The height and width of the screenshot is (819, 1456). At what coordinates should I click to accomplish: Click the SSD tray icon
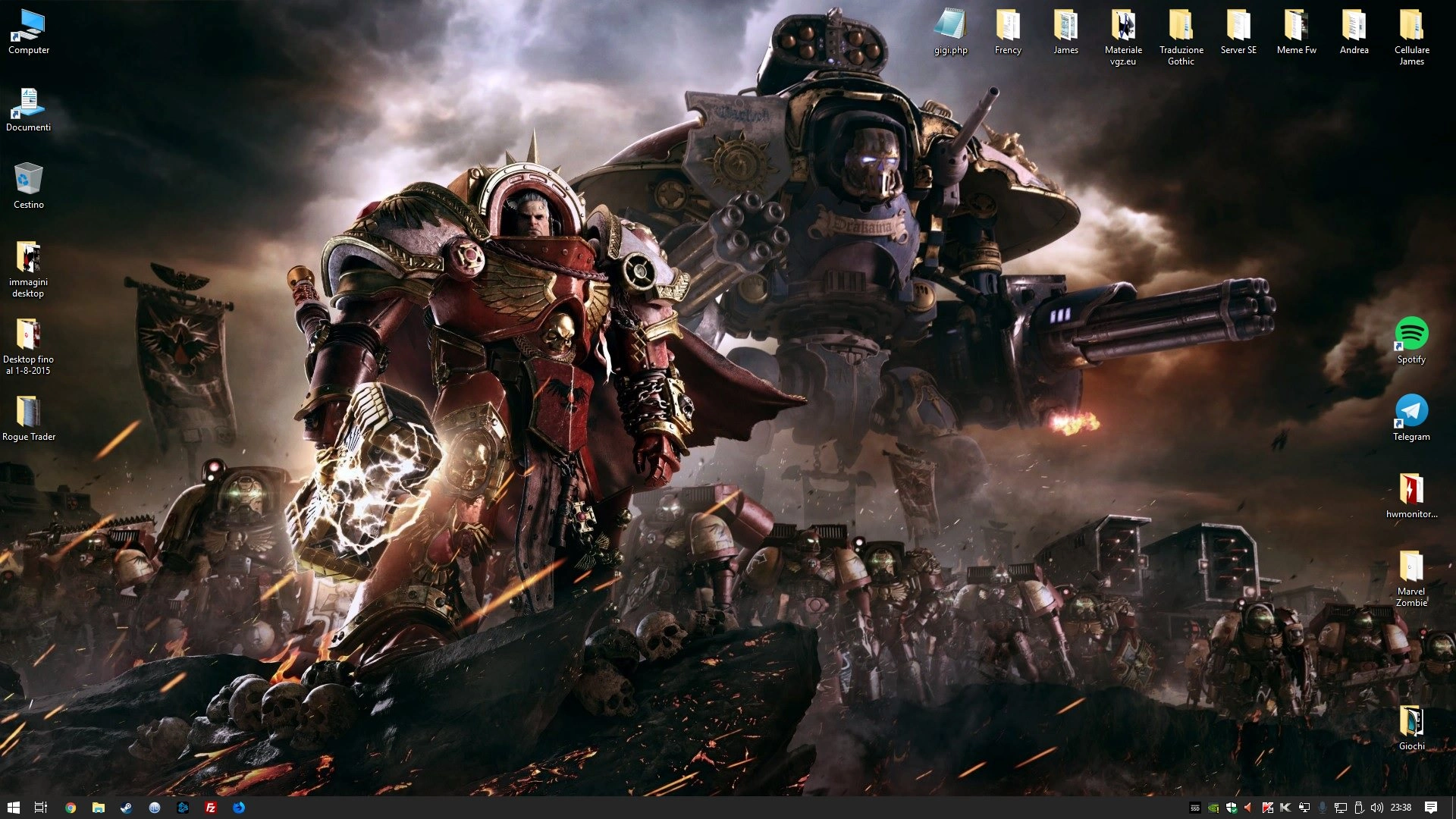click(1195, 808)
